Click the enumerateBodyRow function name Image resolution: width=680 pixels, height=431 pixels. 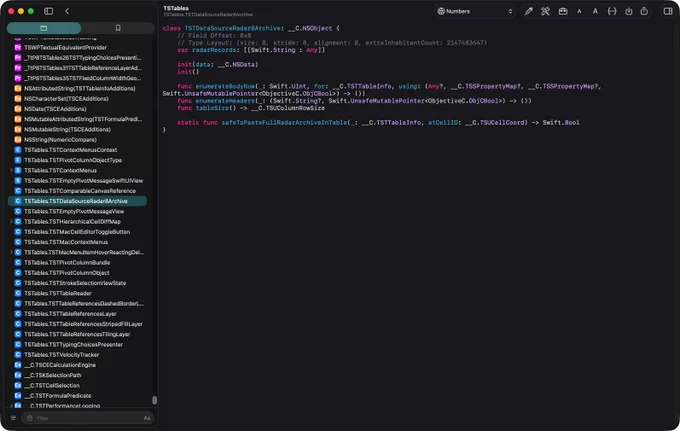[225, 86]
